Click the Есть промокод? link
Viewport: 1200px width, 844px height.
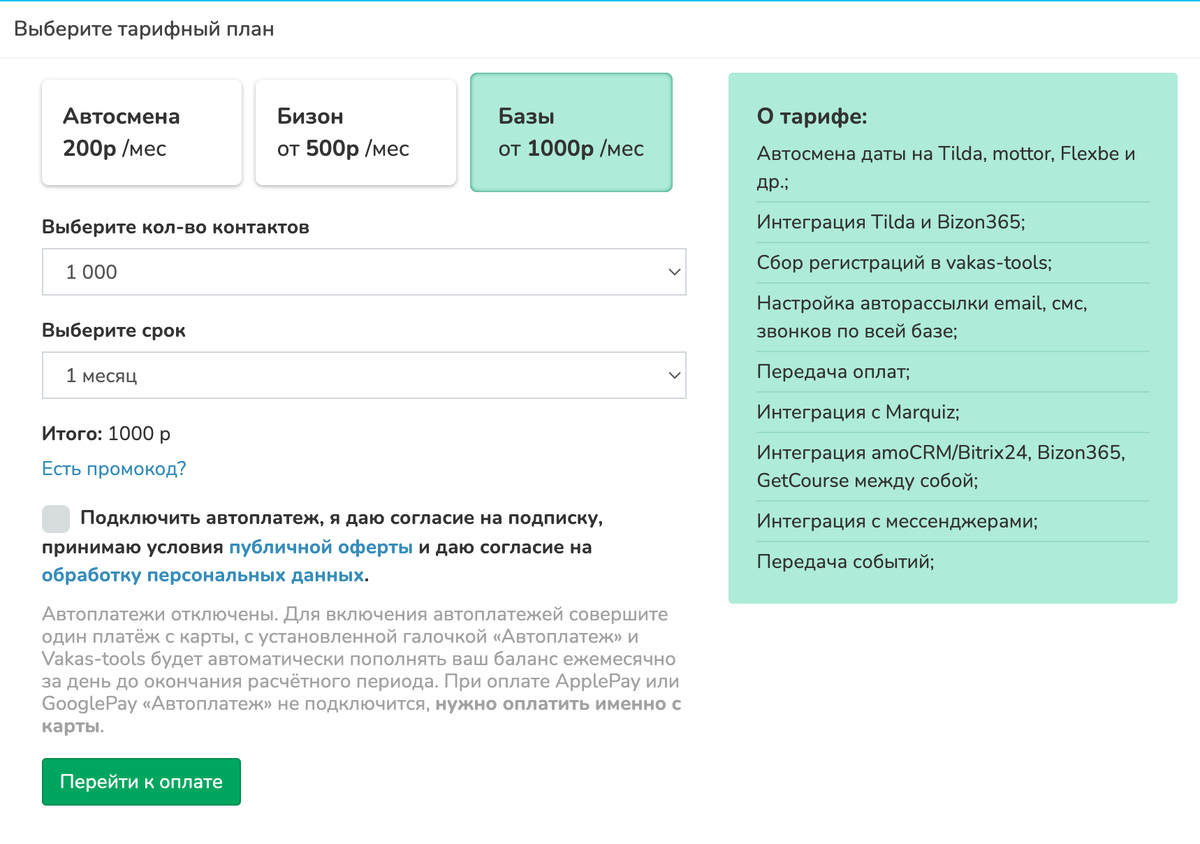(114, 469)
